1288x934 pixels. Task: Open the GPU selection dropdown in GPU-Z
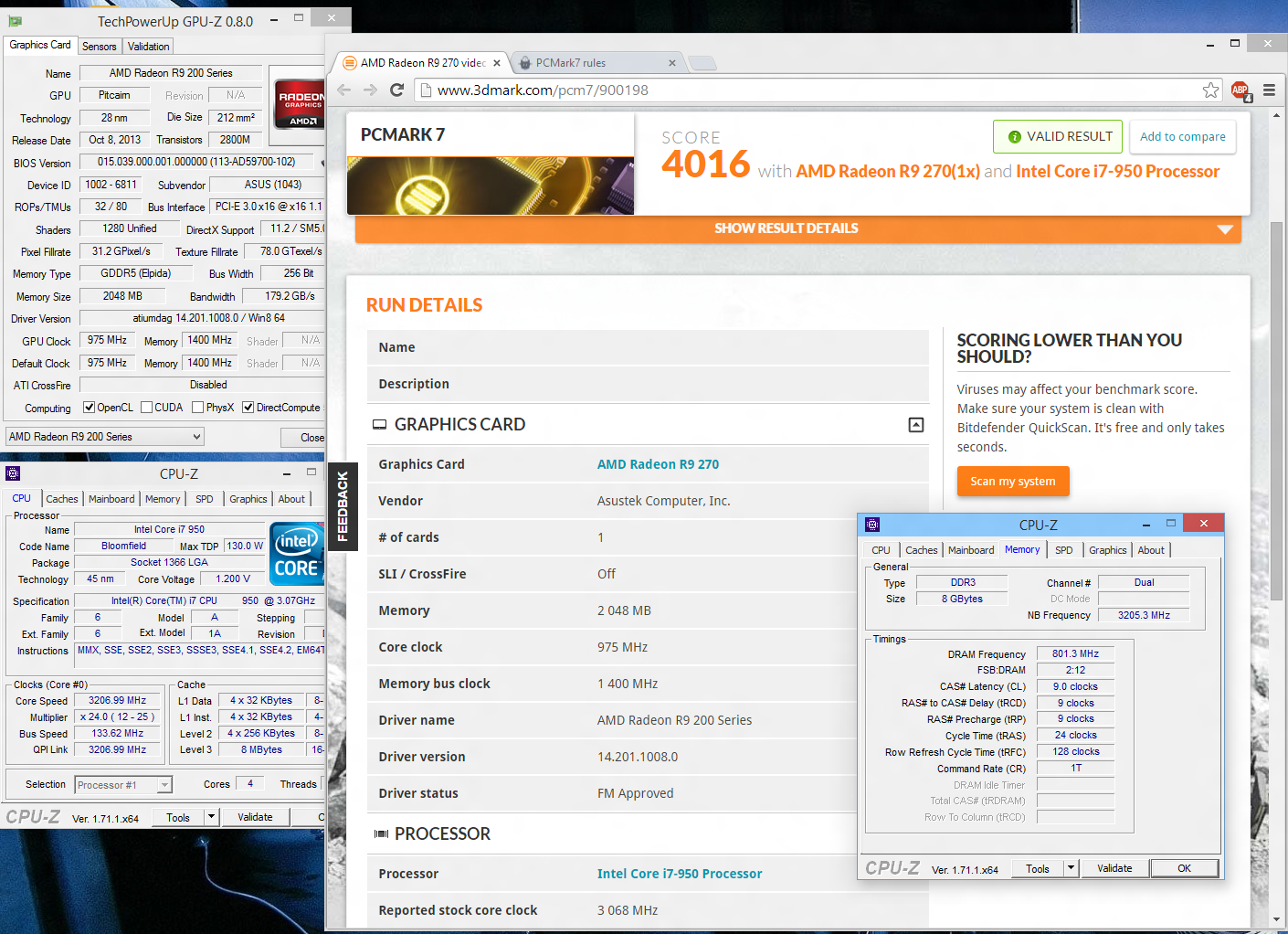click(104, 437)
